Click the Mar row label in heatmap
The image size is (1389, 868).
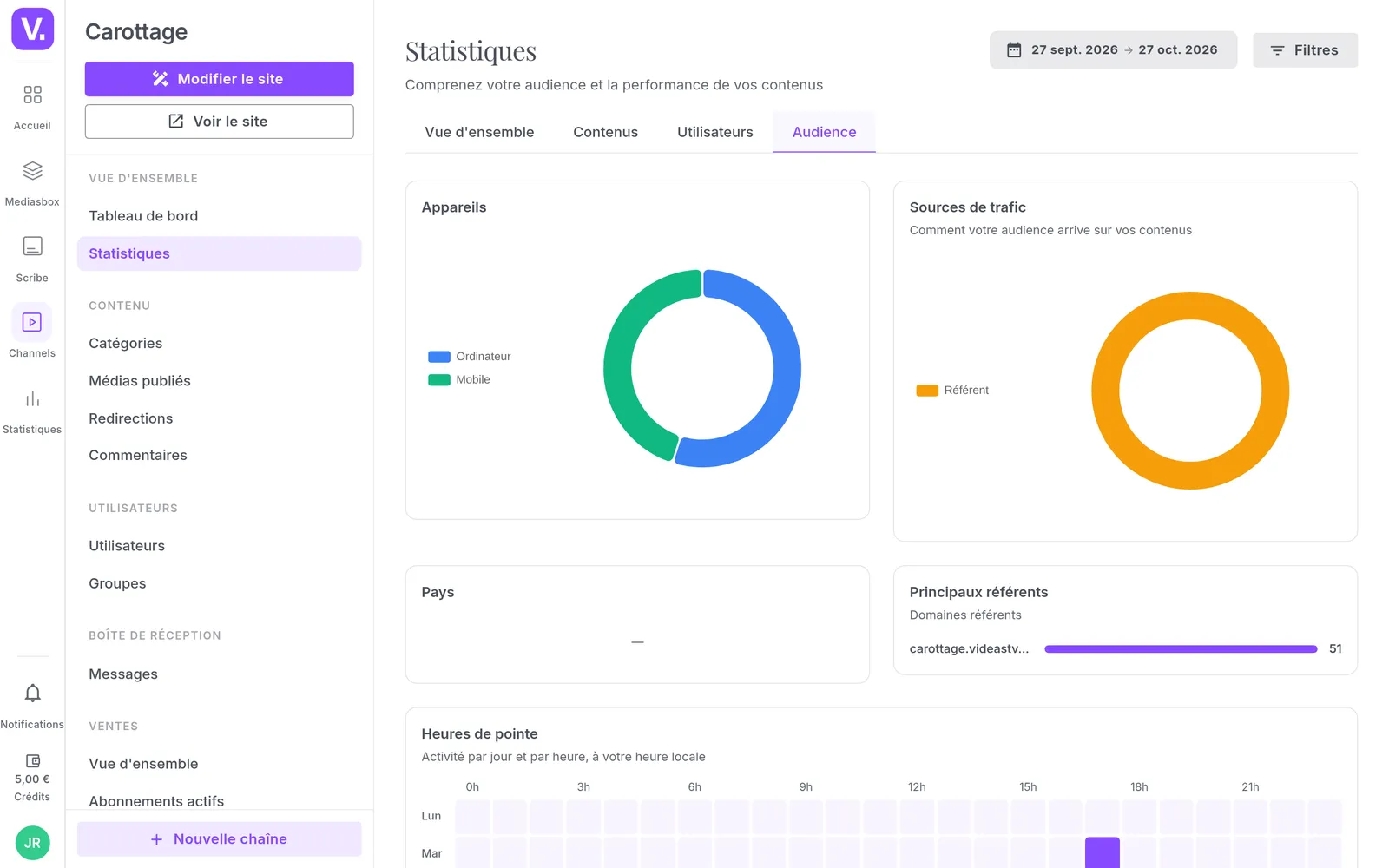(x=431, y=853)
